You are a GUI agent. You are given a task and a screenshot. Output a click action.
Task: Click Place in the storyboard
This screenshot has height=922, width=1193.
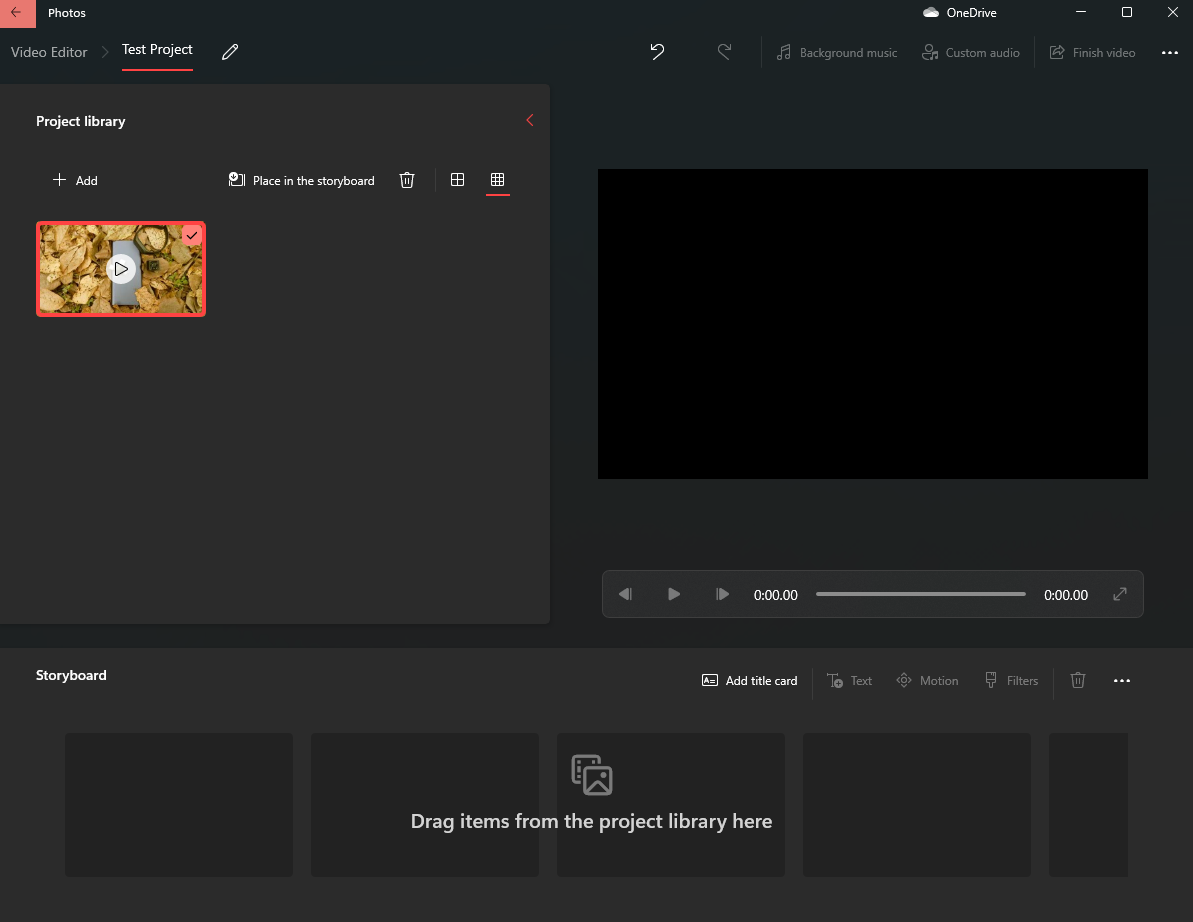(x=301, y=180)
